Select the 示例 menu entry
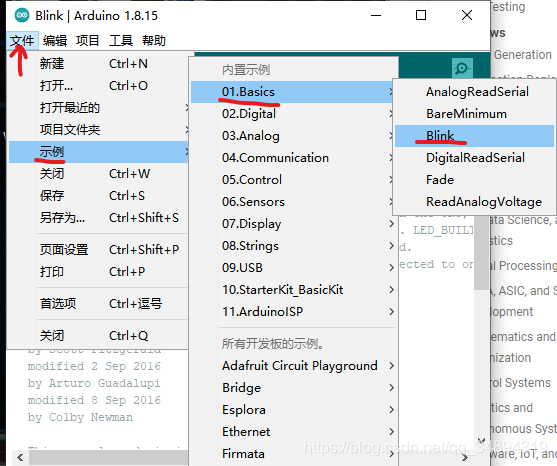This screenshot has width=557, height=466. pos(98,152)
